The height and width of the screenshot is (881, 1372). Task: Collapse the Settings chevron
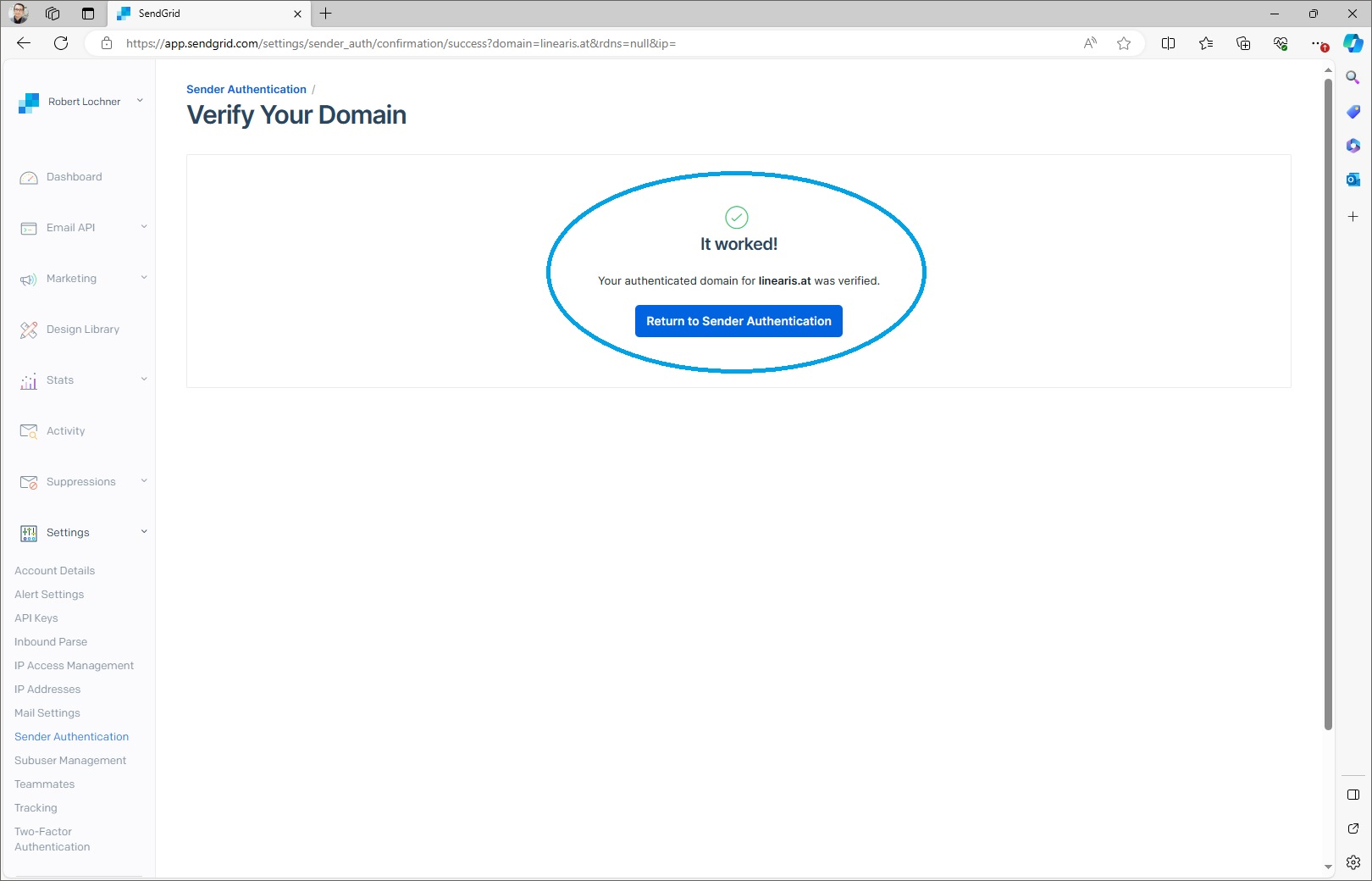(144, 532)
